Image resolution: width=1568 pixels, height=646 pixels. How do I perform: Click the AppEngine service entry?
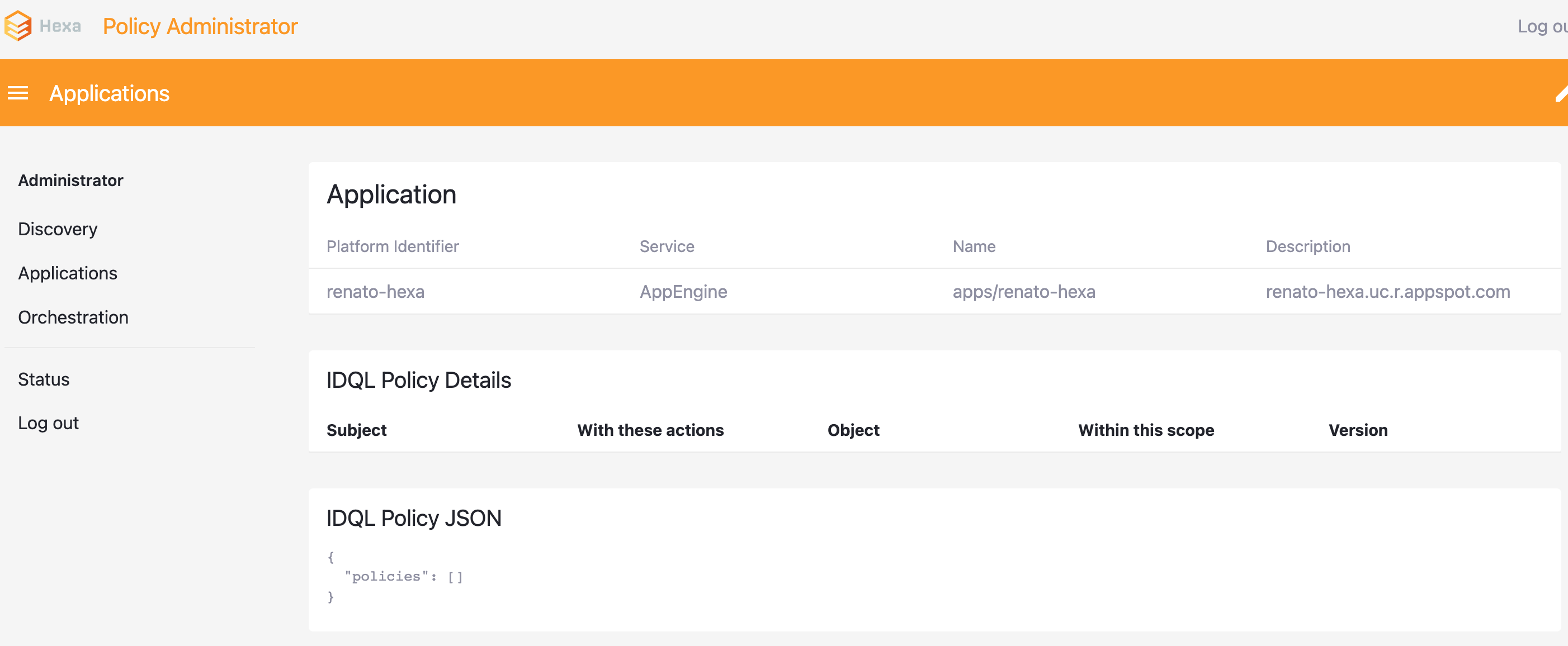[683, 291]
